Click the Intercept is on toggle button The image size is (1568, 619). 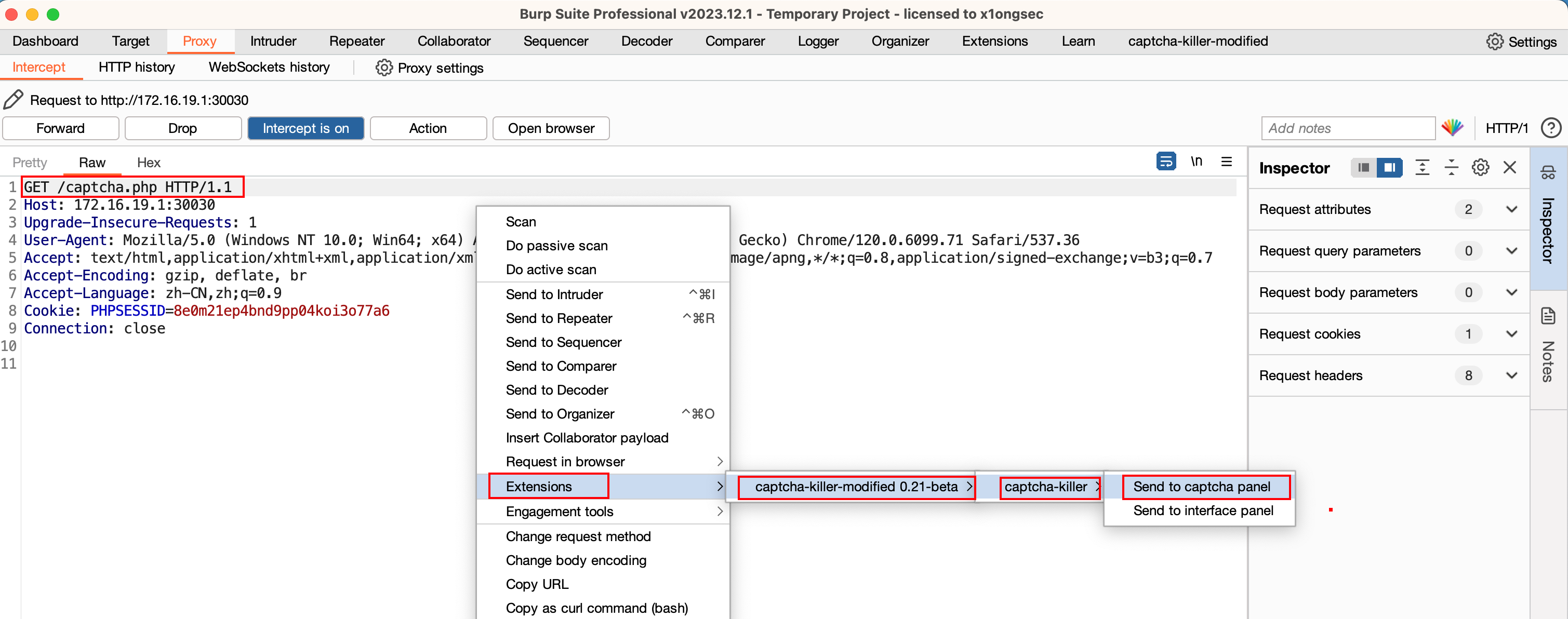(x=305, y=127)
